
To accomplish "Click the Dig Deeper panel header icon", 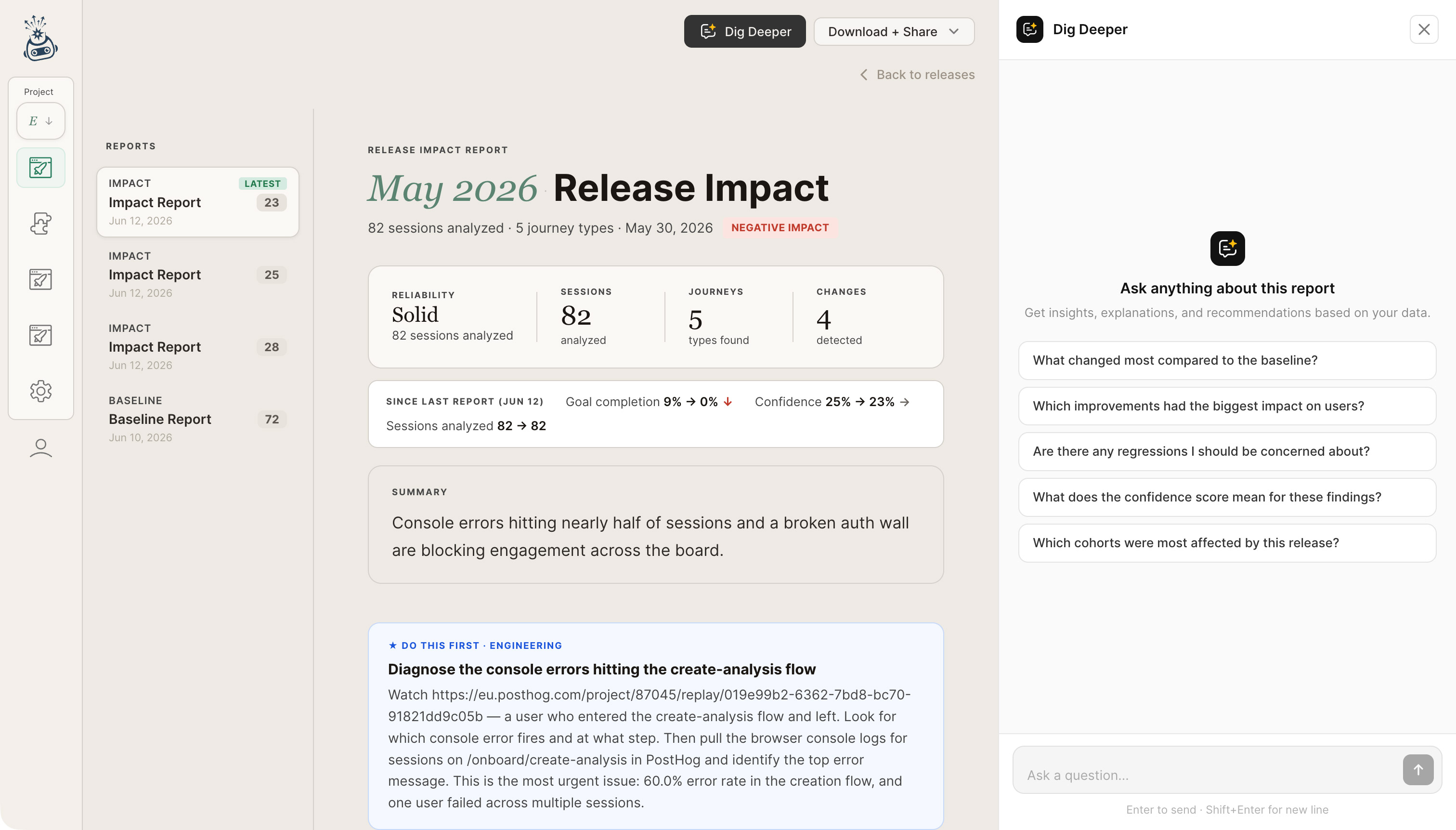I will click(1029, 29).
